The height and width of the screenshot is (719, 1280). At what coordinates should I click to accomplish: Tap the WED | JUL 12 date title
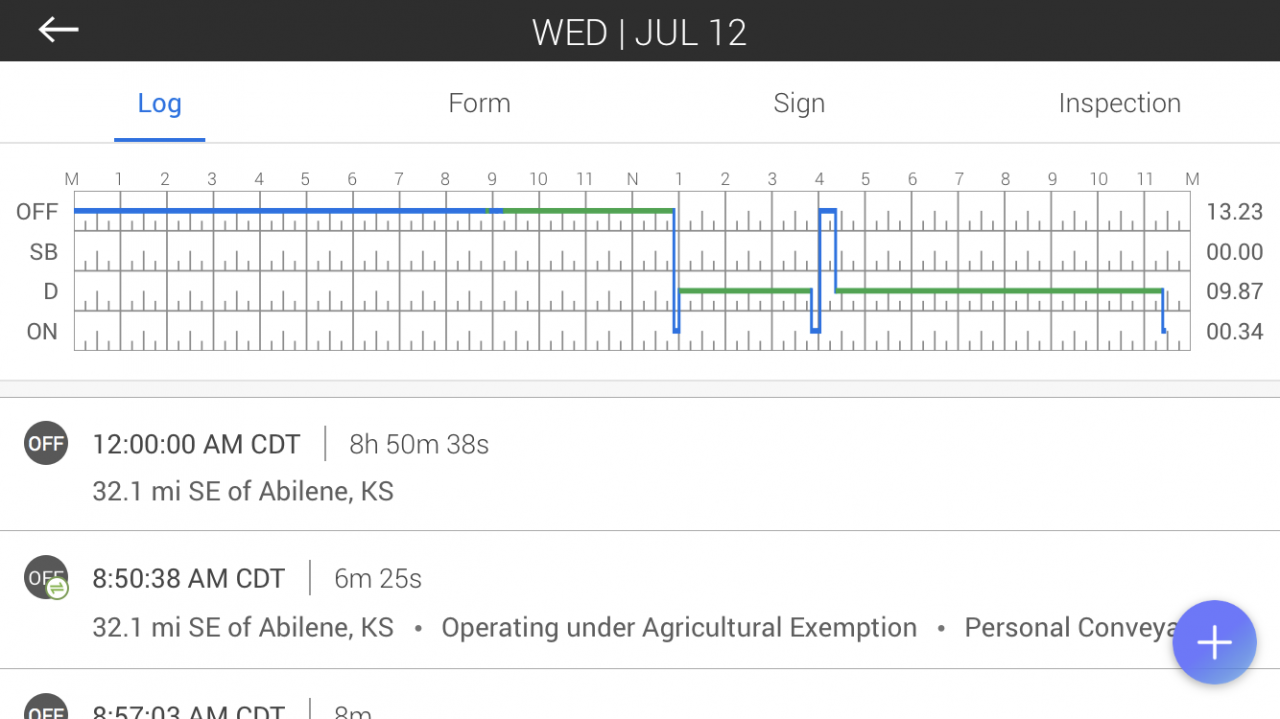[639, 32]
